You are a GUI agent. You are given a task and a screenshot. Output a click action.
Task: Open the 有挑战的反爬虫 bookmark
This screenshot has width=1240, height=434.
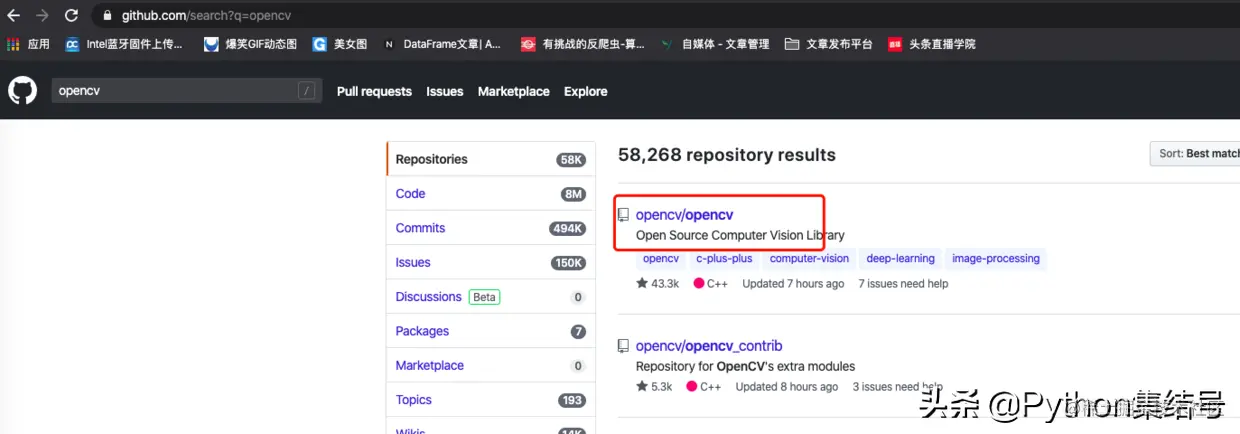click(582, 44)
